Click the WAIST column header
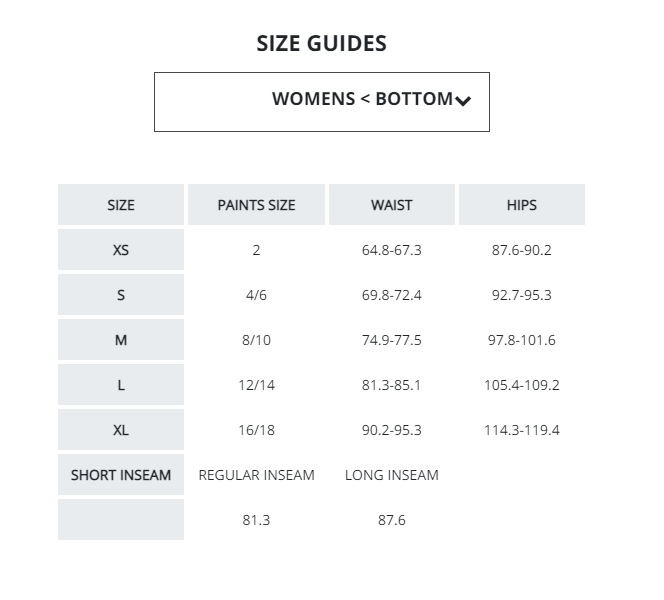 coord(391,205)
